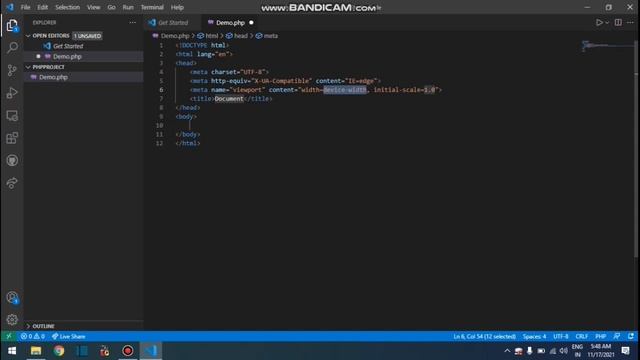
Task: Open the File menu
Action: click(25, 7)
